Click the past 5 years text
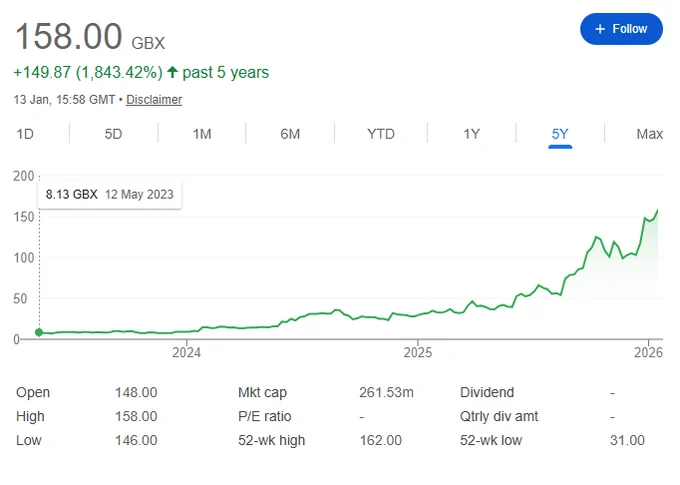The image size is (680, 485). pyautogui.click(x=226, y=72)
